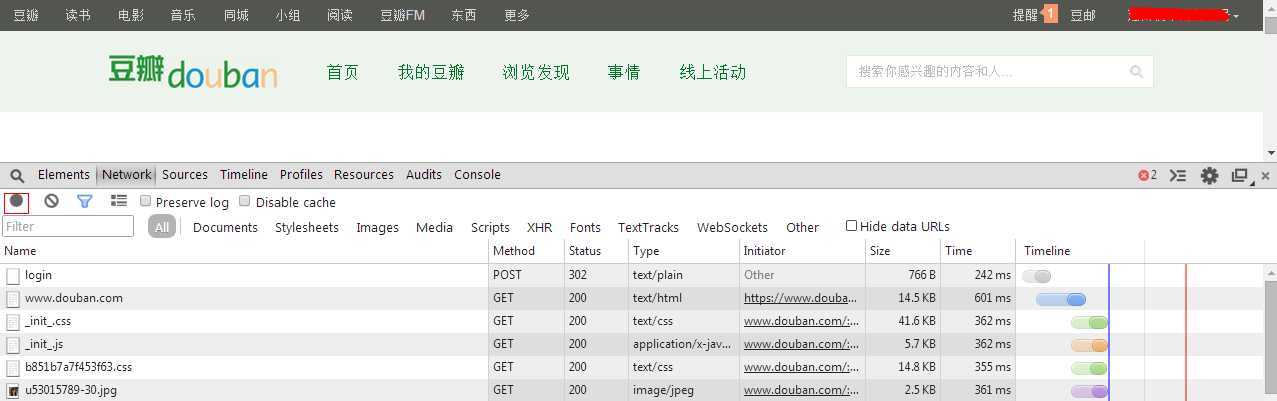Open 线上活动 navigation link
Image resolution: width=1277 pixels, height=401 pixels.
coord(713,72)
